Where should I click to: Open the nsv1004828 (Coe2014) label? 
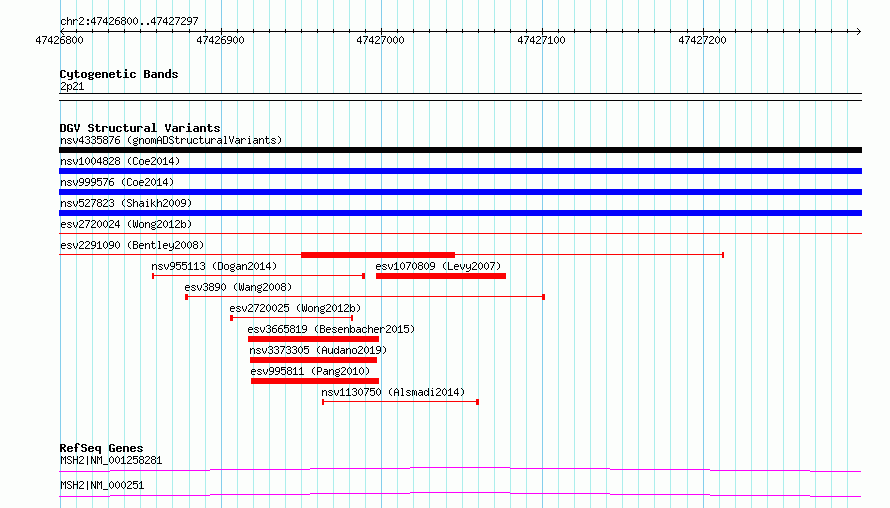pos(120,161)
